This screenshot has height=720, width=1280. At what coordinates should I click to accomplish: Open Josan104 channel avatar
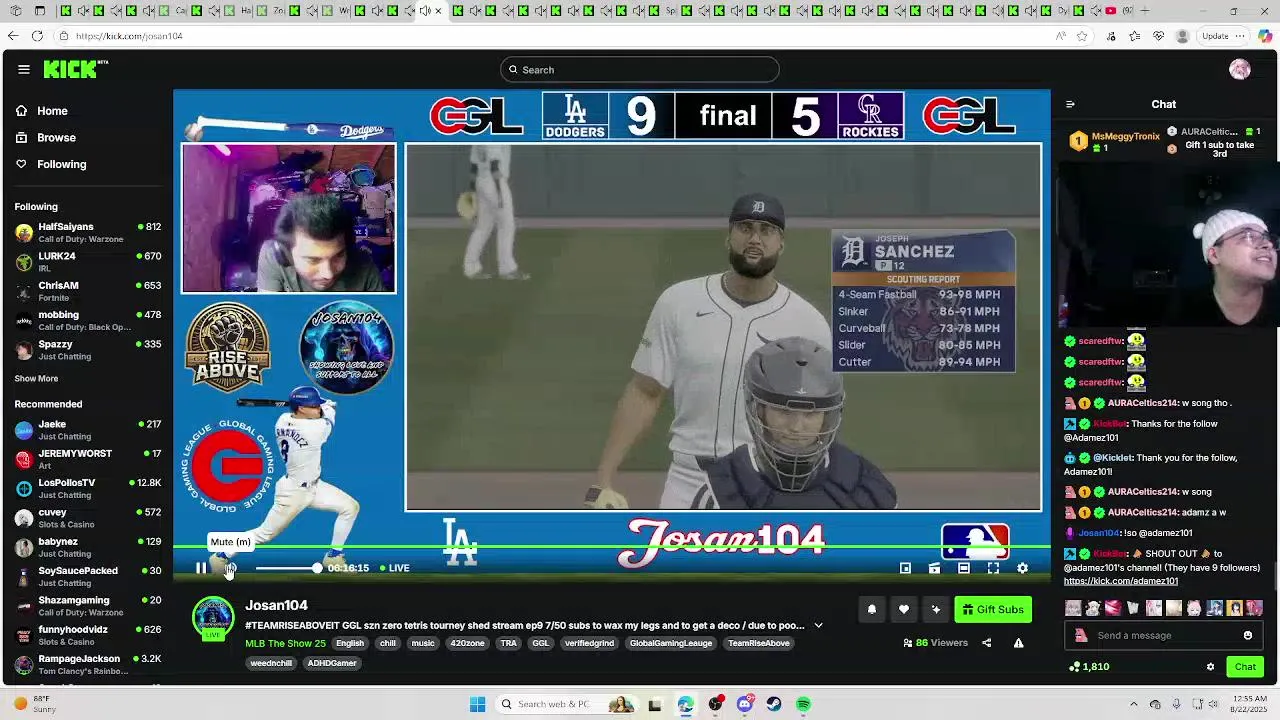pos(213,618)
